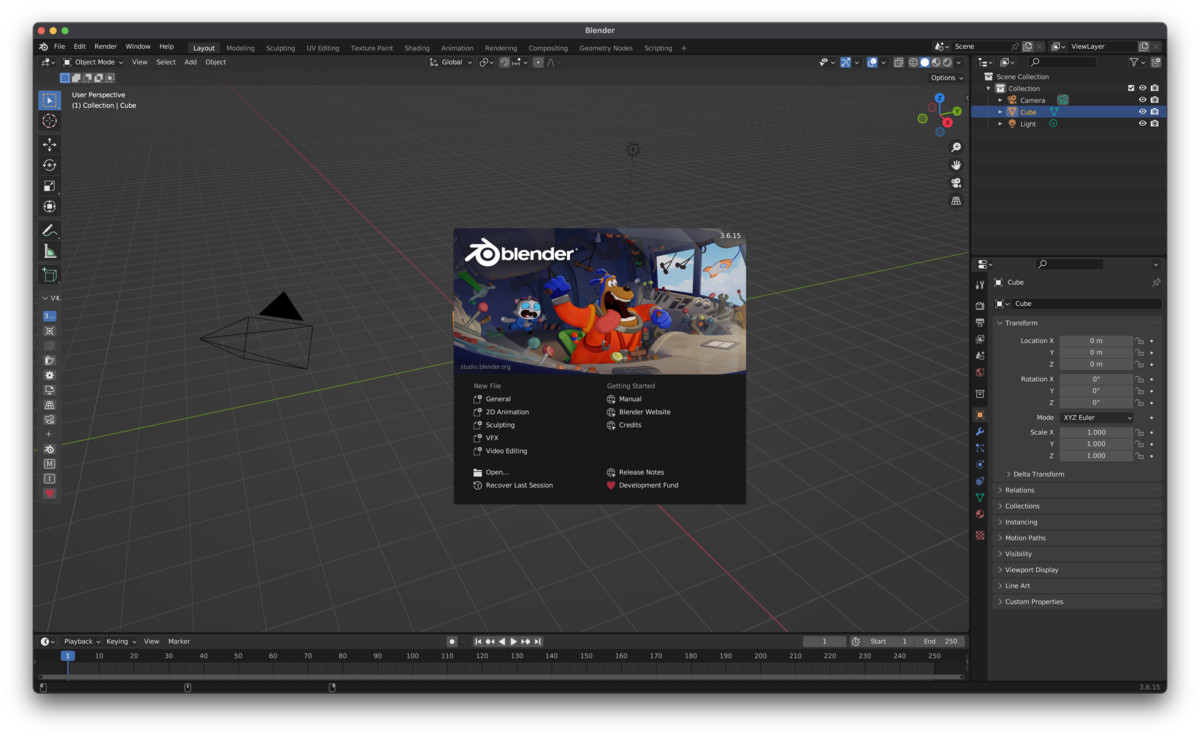Open the Modifiers wrench tab
The height and width of the screenshot is (737, 1200).
980,432
